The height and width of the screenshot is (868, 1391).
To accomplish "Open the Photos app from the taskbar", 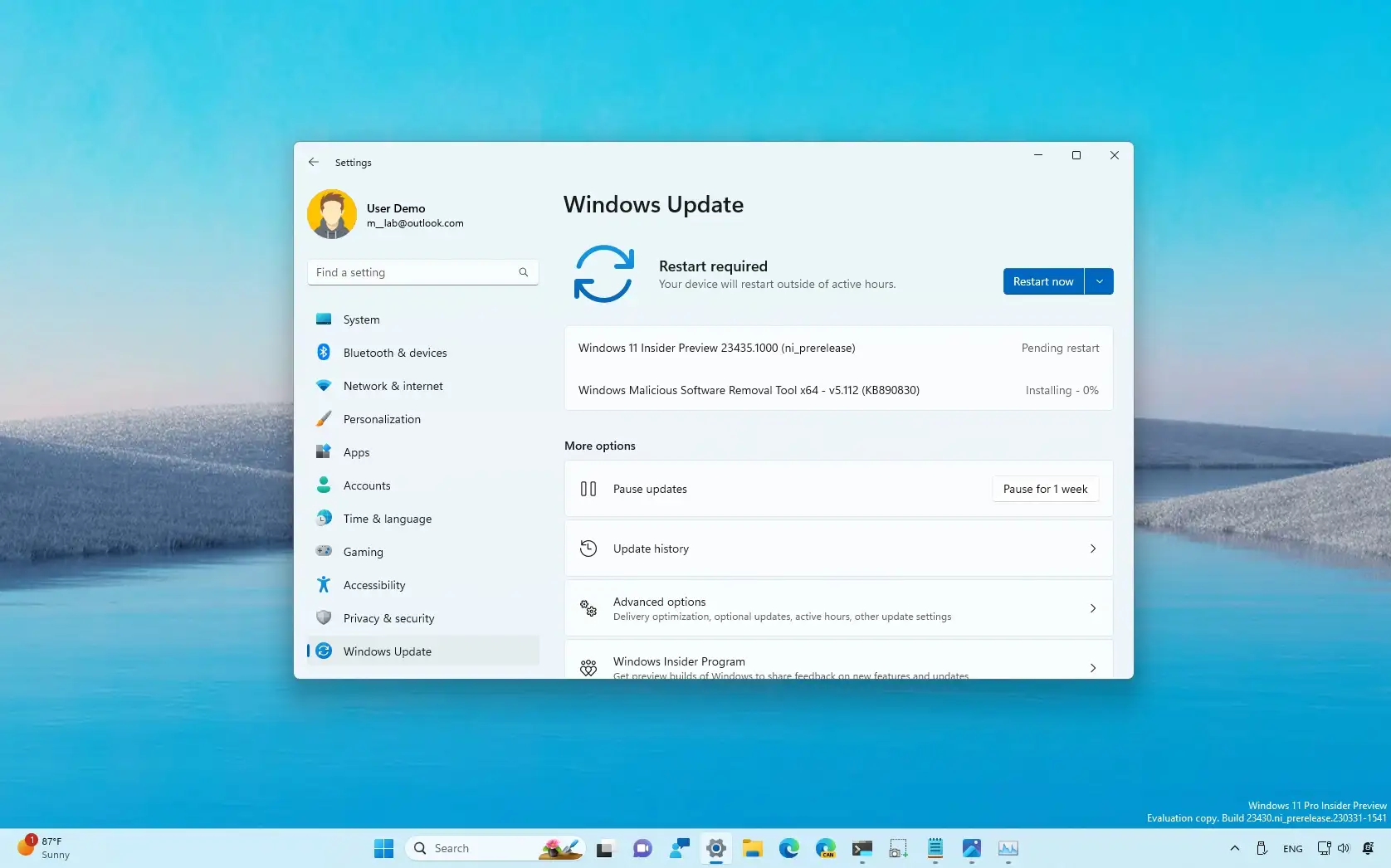I will tap(972, 848).
